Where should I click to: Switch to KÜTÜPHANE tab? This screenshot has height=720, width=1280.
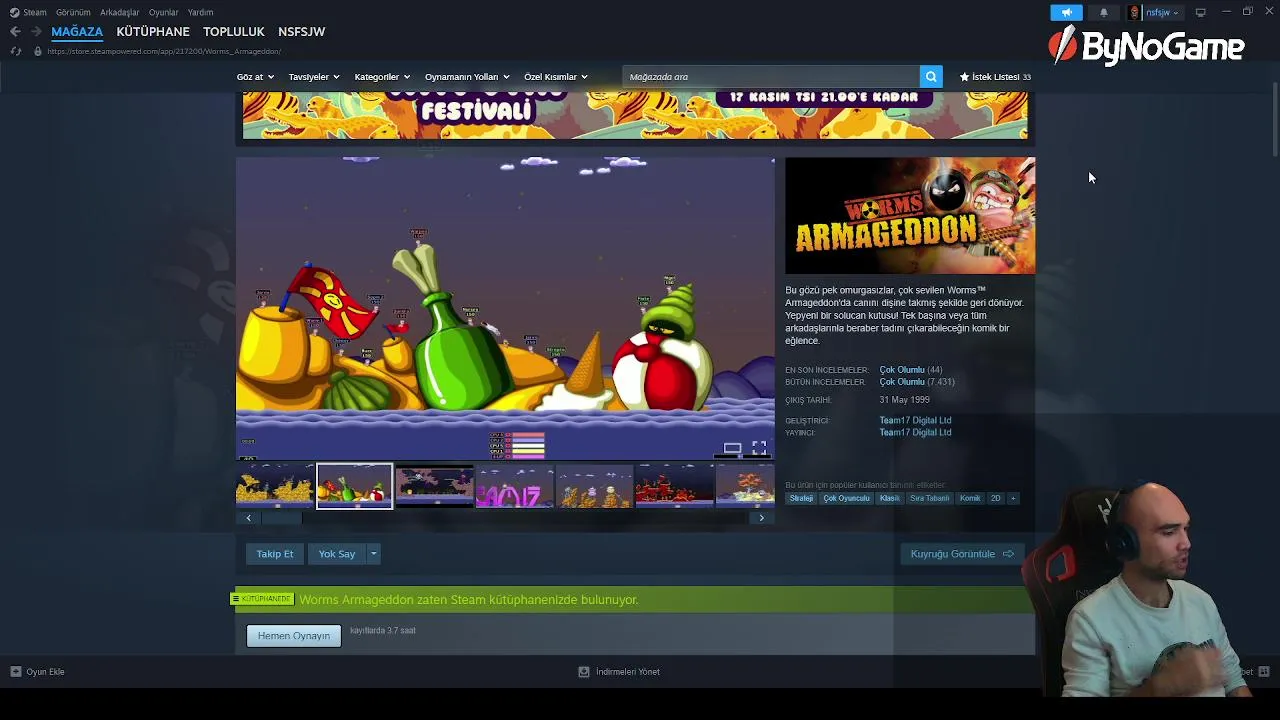point(153,32)
